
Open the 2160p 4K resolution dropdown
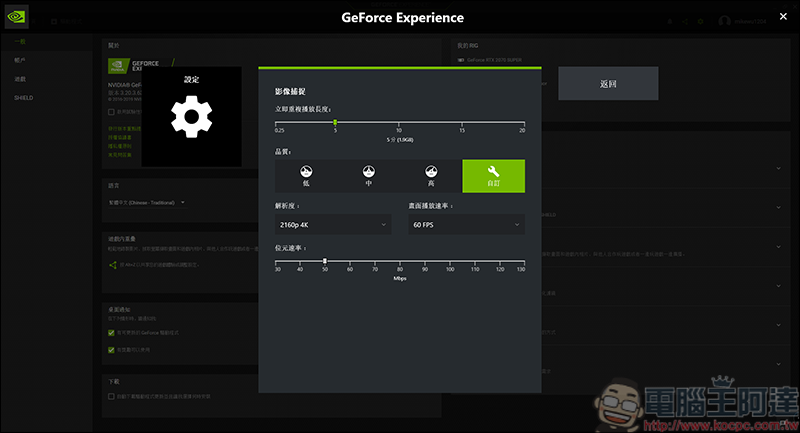(333, 224)
